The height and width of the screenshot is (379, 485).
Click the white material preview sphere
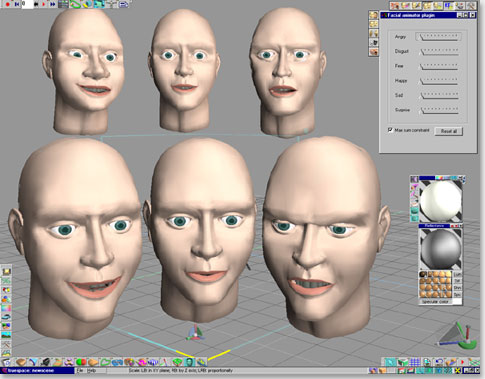(441, 201)
